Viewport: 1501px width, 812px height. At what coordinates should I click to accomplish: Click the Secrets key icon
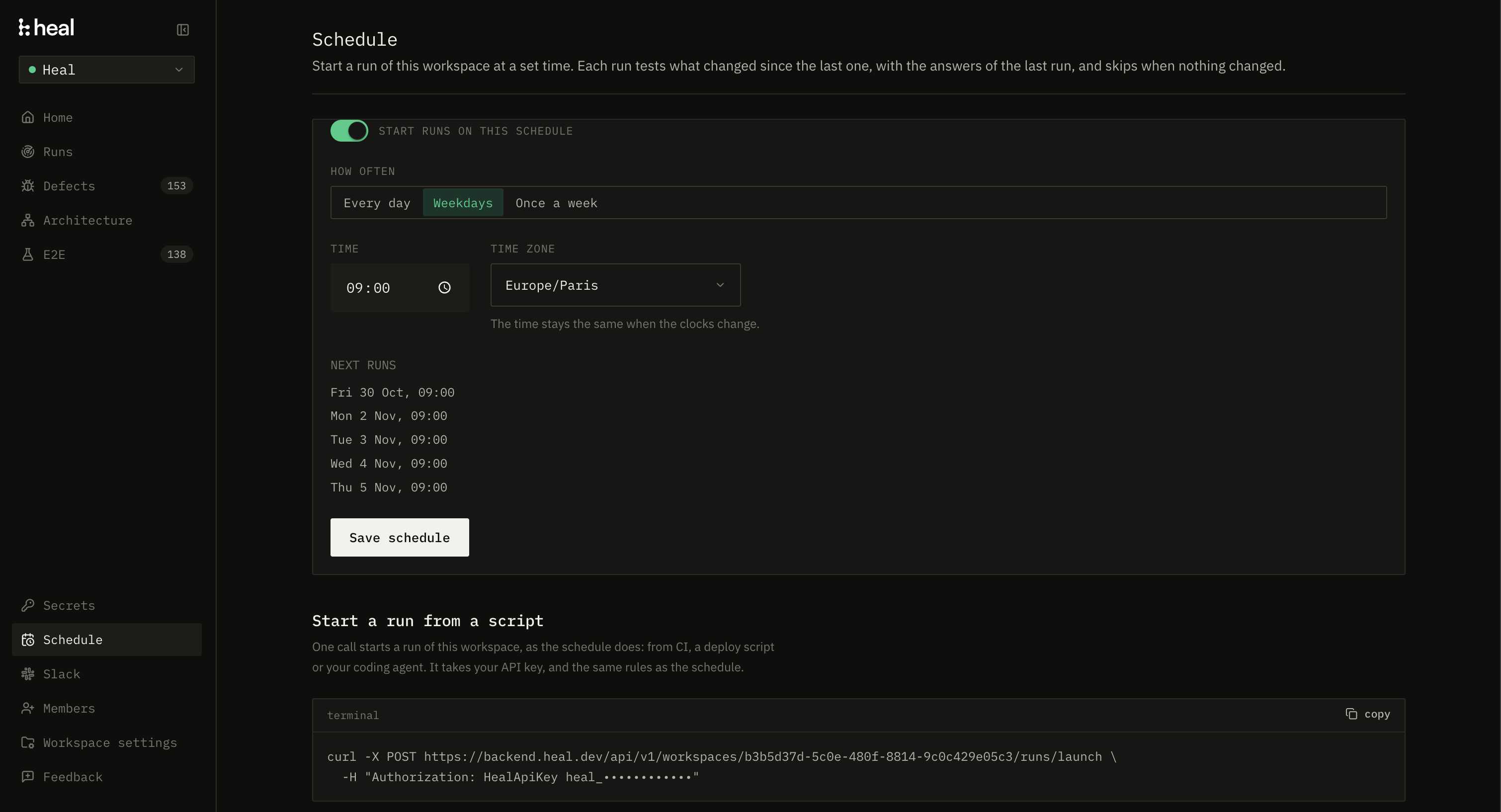pos(27,605)
